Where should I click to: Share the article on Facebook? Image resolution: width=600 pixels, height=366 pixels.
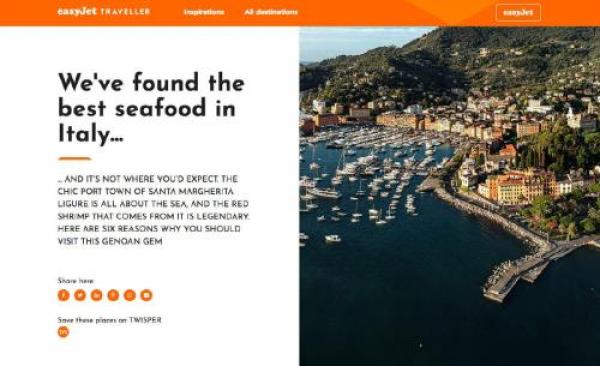click(64, 295)
